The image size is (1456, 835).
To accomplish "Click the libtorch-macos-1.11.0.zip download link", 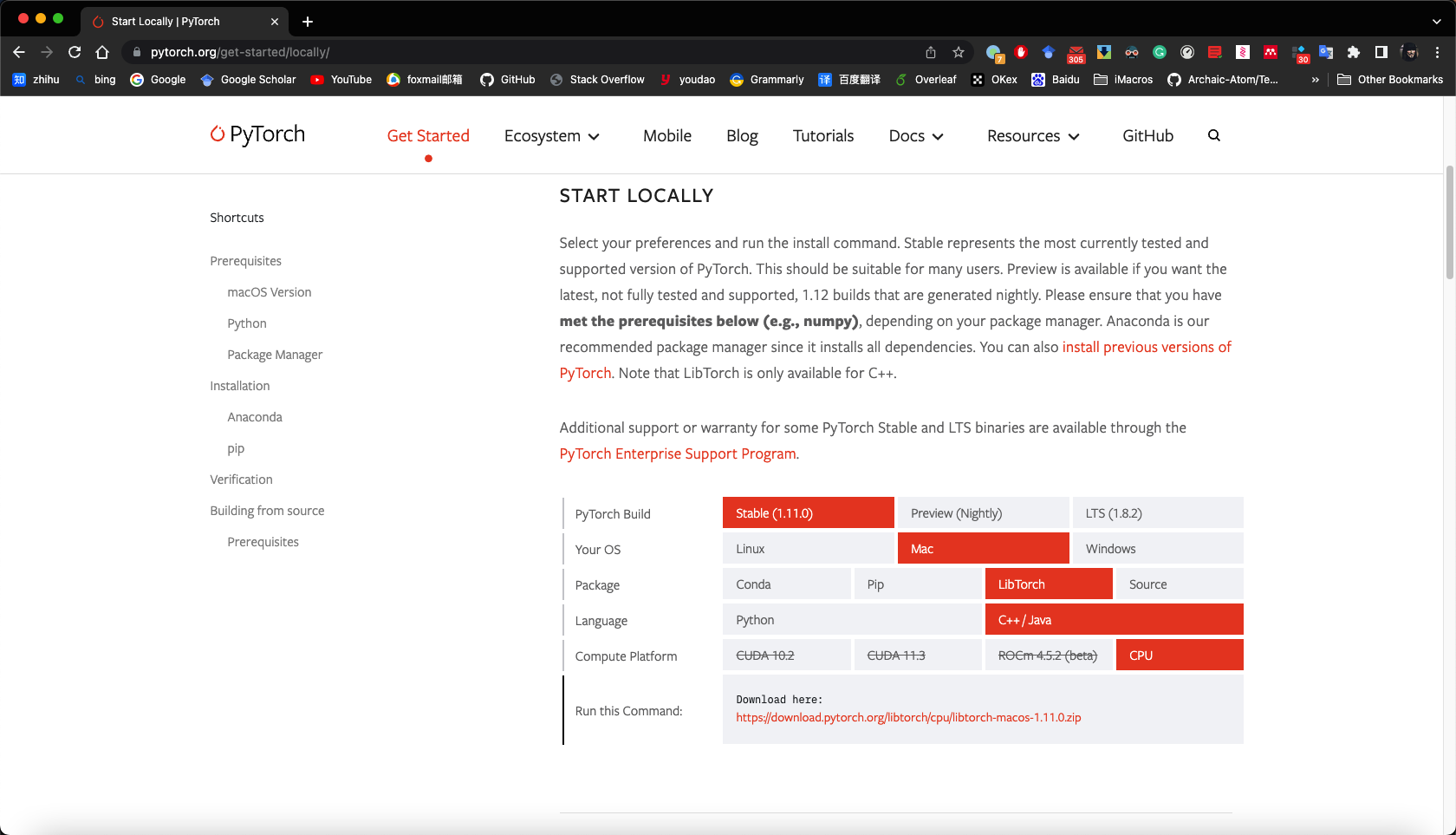I will [908, 717].
